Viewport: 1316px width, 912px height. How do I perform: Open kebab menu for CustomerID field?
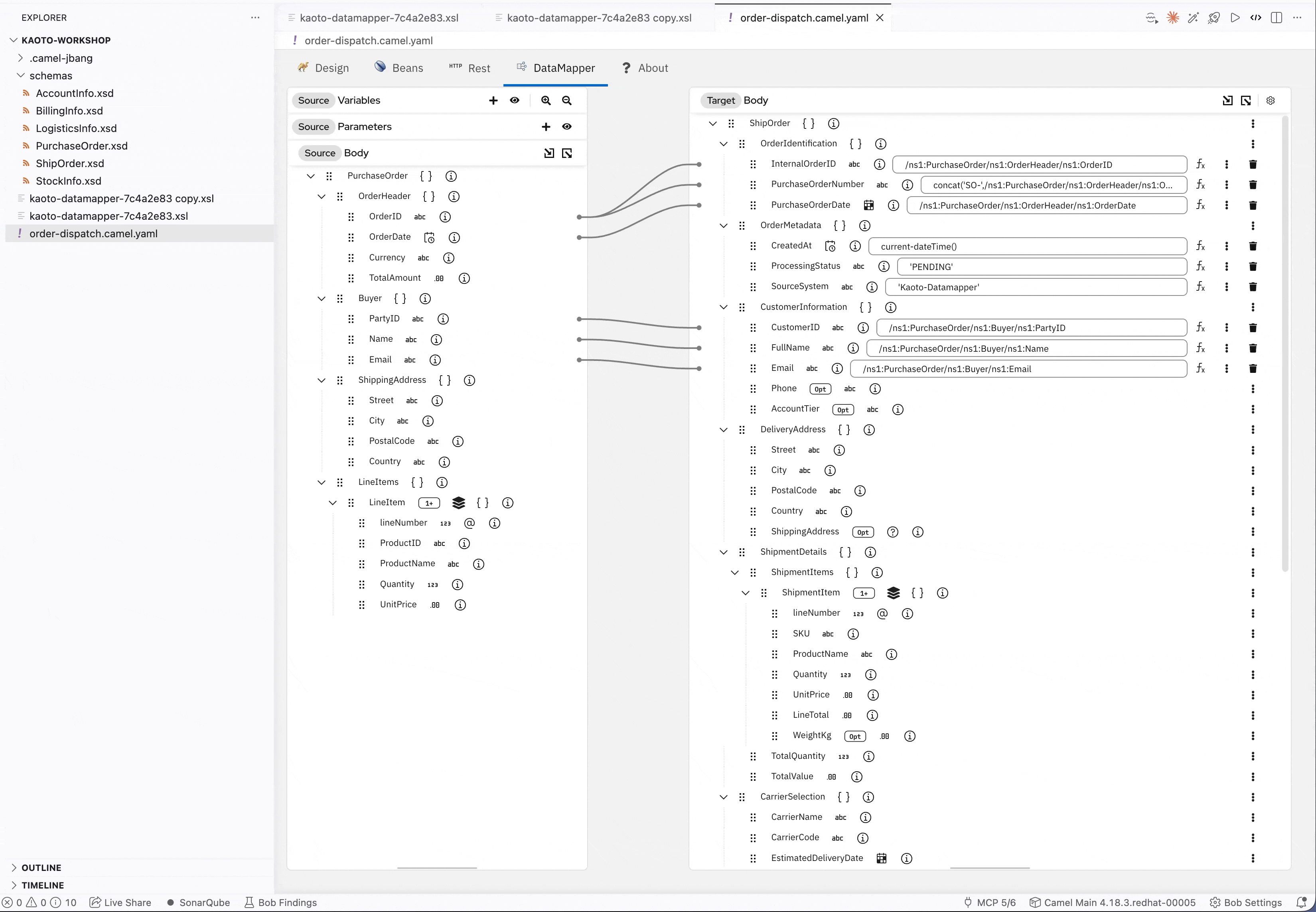[x=1226, y=327]
